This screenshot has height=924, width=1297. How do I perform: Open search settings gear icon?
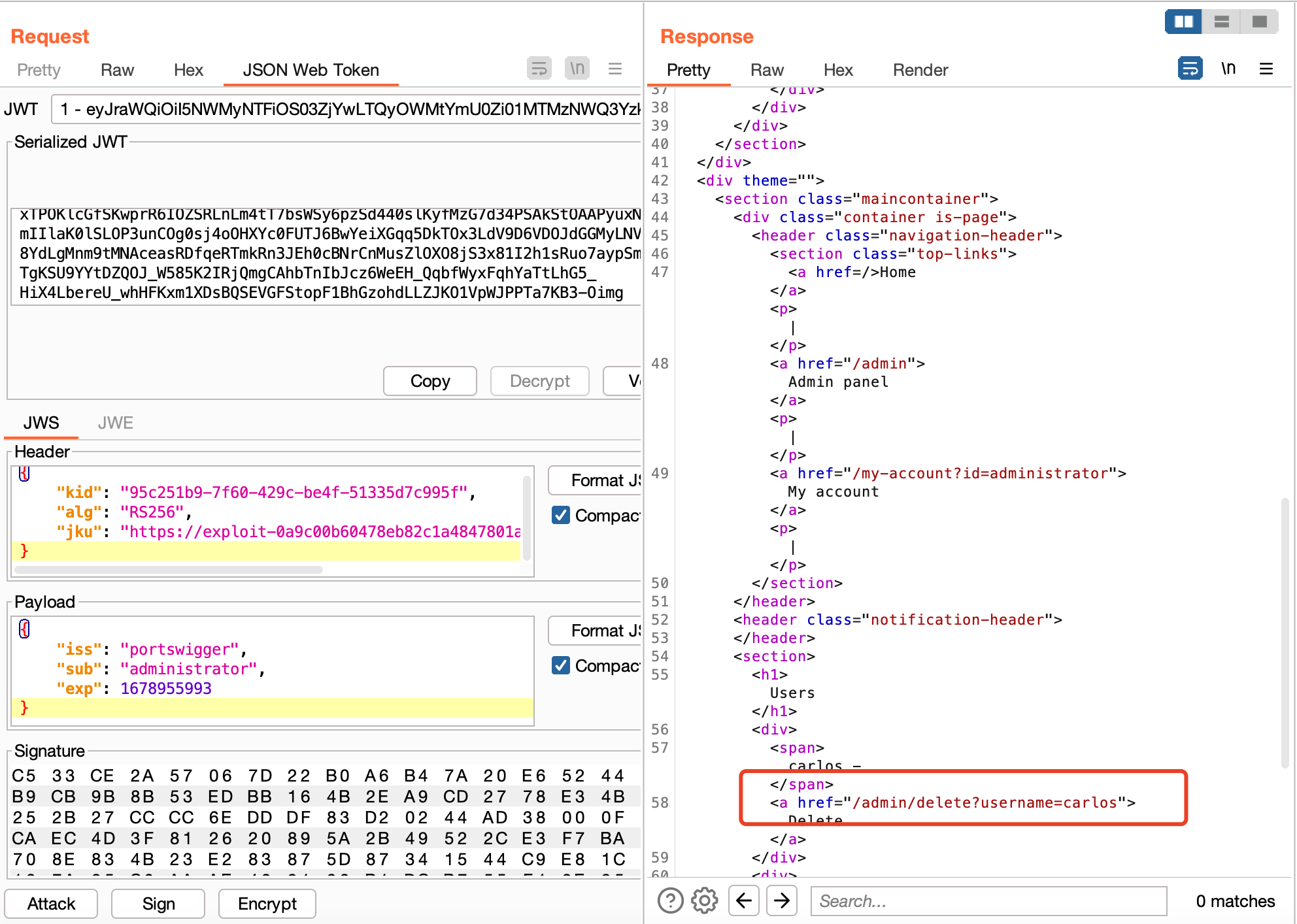coord(705,900)
